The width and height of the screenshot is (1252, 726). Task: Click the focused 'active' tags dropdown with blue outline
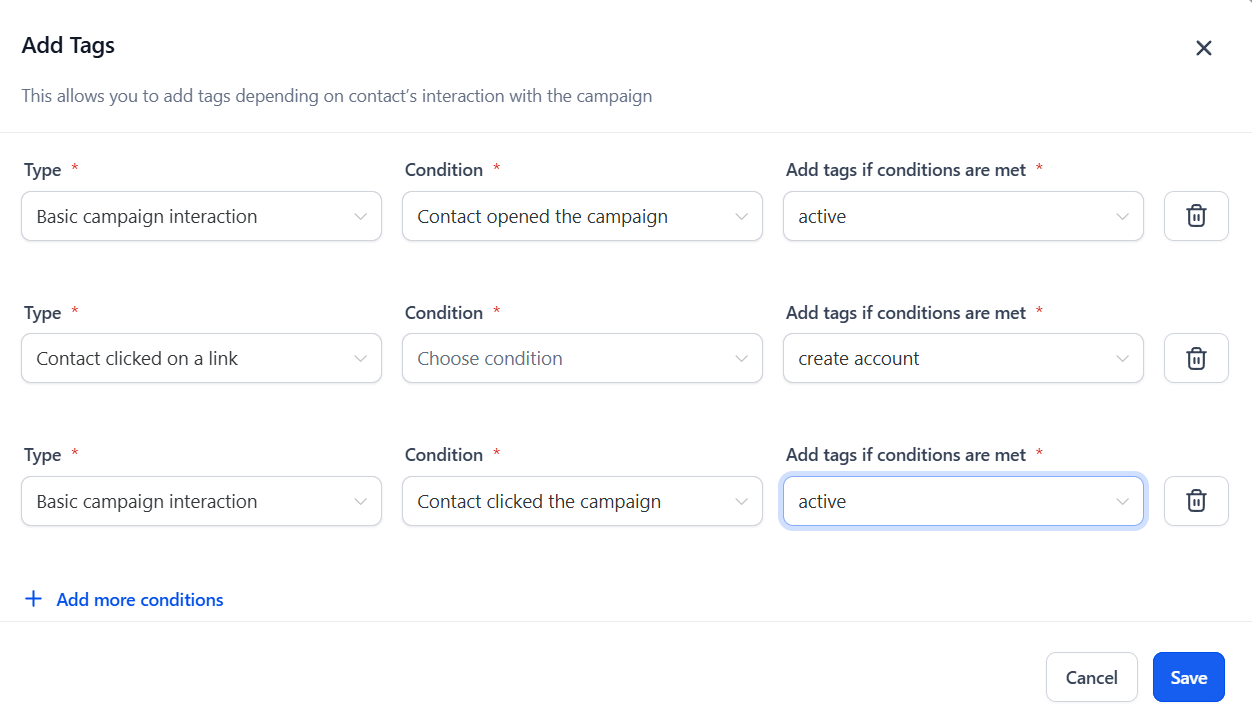(x=963, y=501)
